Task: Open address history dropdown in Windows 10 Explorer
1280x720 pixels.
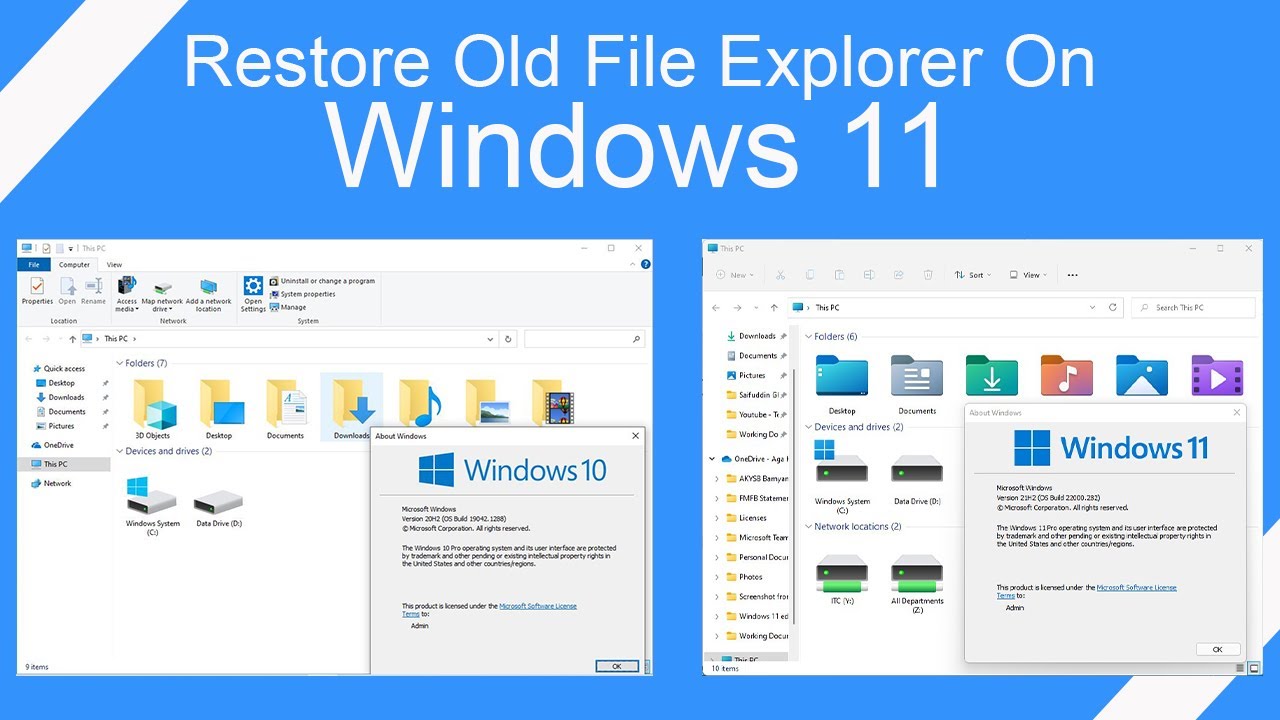Action: [490, 340]
